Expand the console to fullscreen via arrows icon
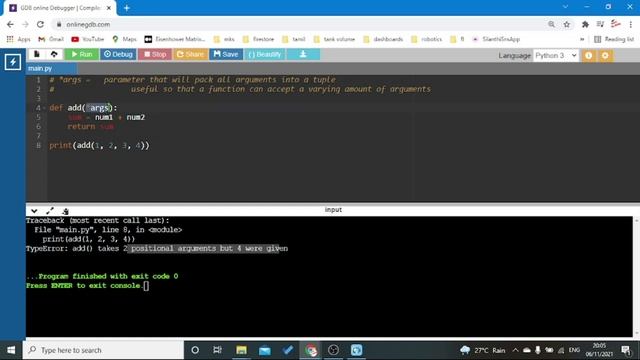Screen dimensions: 640x360 pyautogui.click(x=50, y=211)
